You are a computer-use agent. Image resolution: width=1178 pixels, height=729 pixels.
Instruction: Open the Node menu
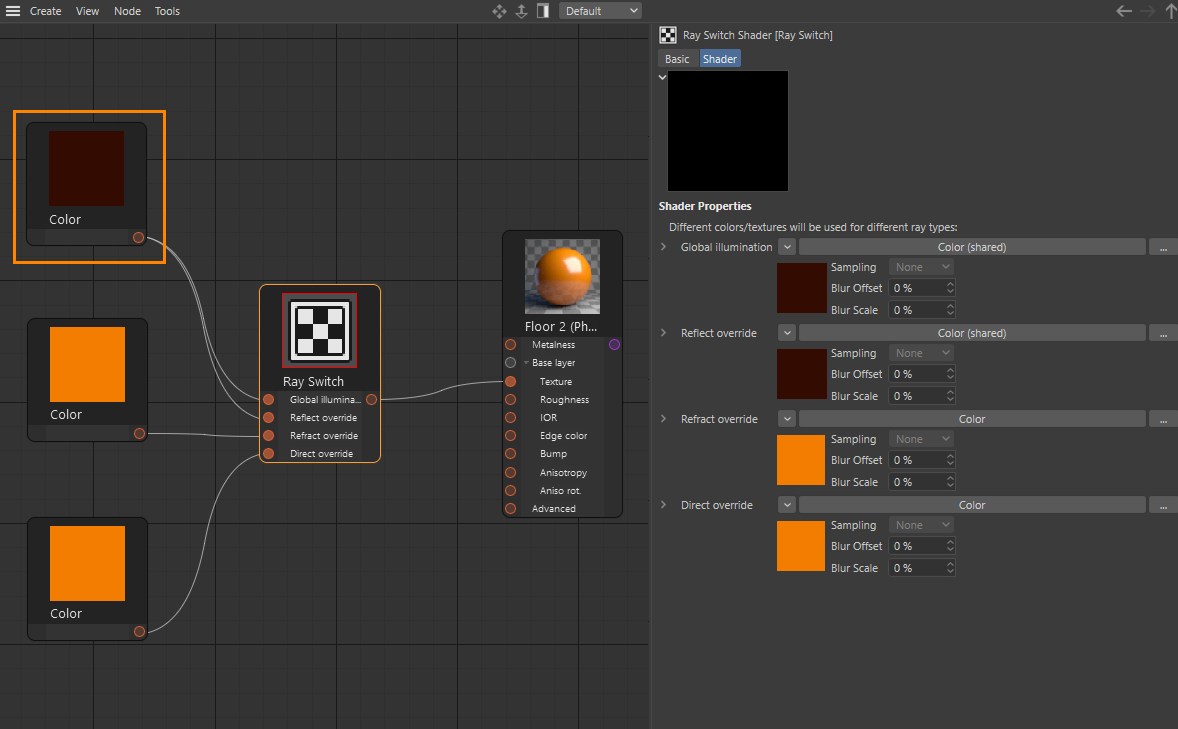tap(127, 11)
